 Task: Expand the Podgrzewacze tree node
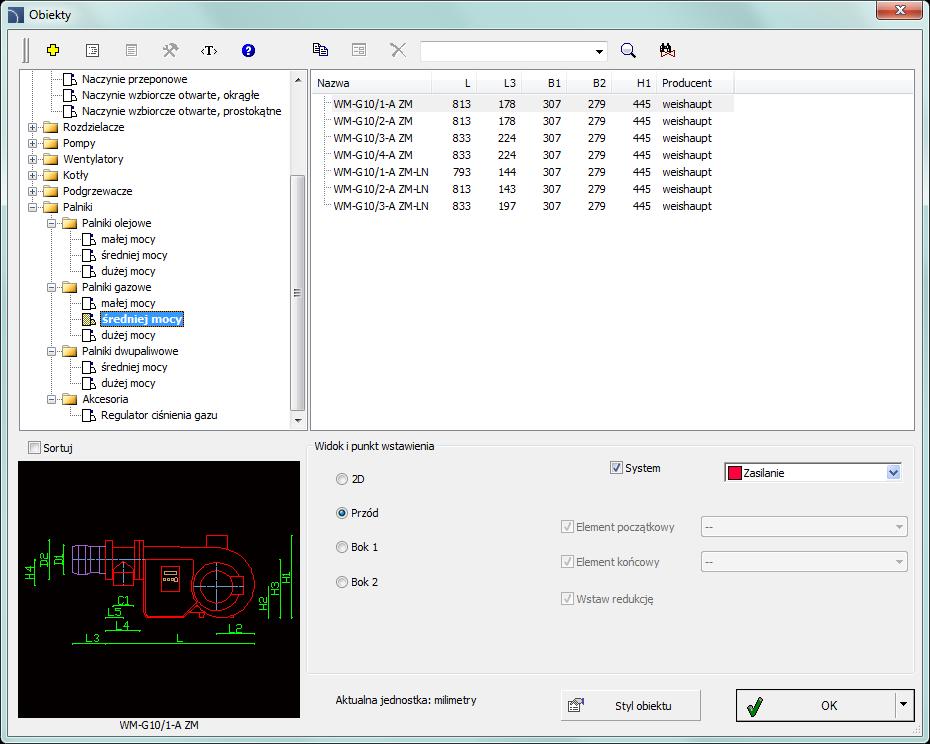click(33, 191)
